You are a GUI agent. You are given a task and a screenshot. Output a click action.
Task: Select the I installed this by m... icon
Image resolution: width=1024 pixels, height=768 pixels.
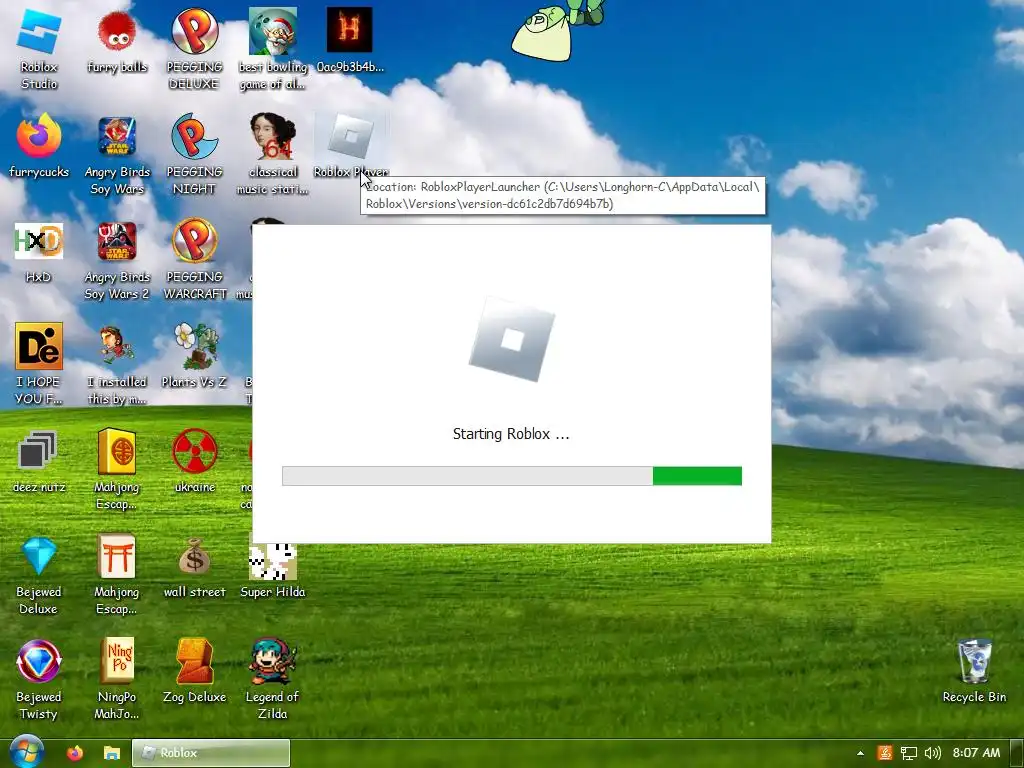click(117, 364)
